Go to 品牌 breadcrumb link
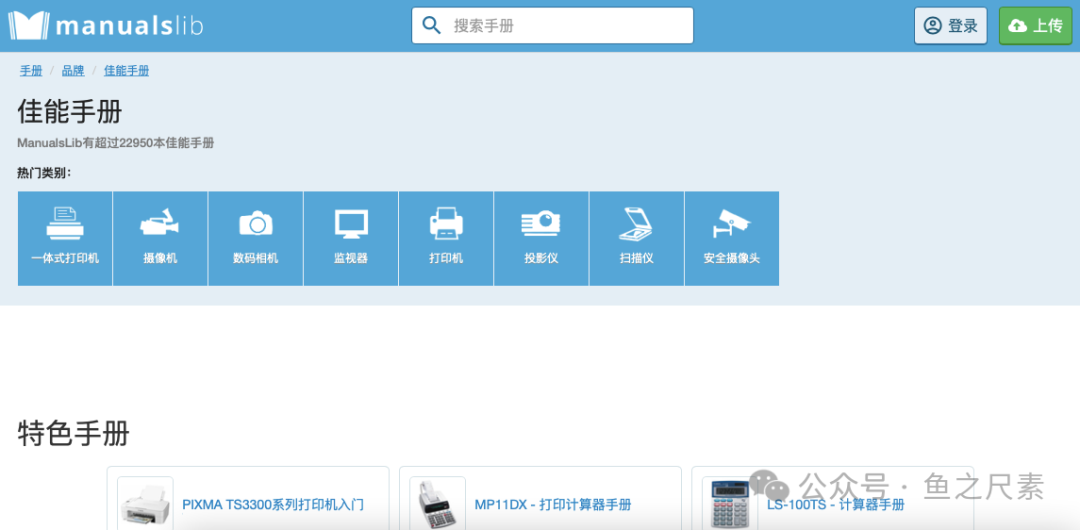Screen dimensions: 1080x530 (73, 70)
